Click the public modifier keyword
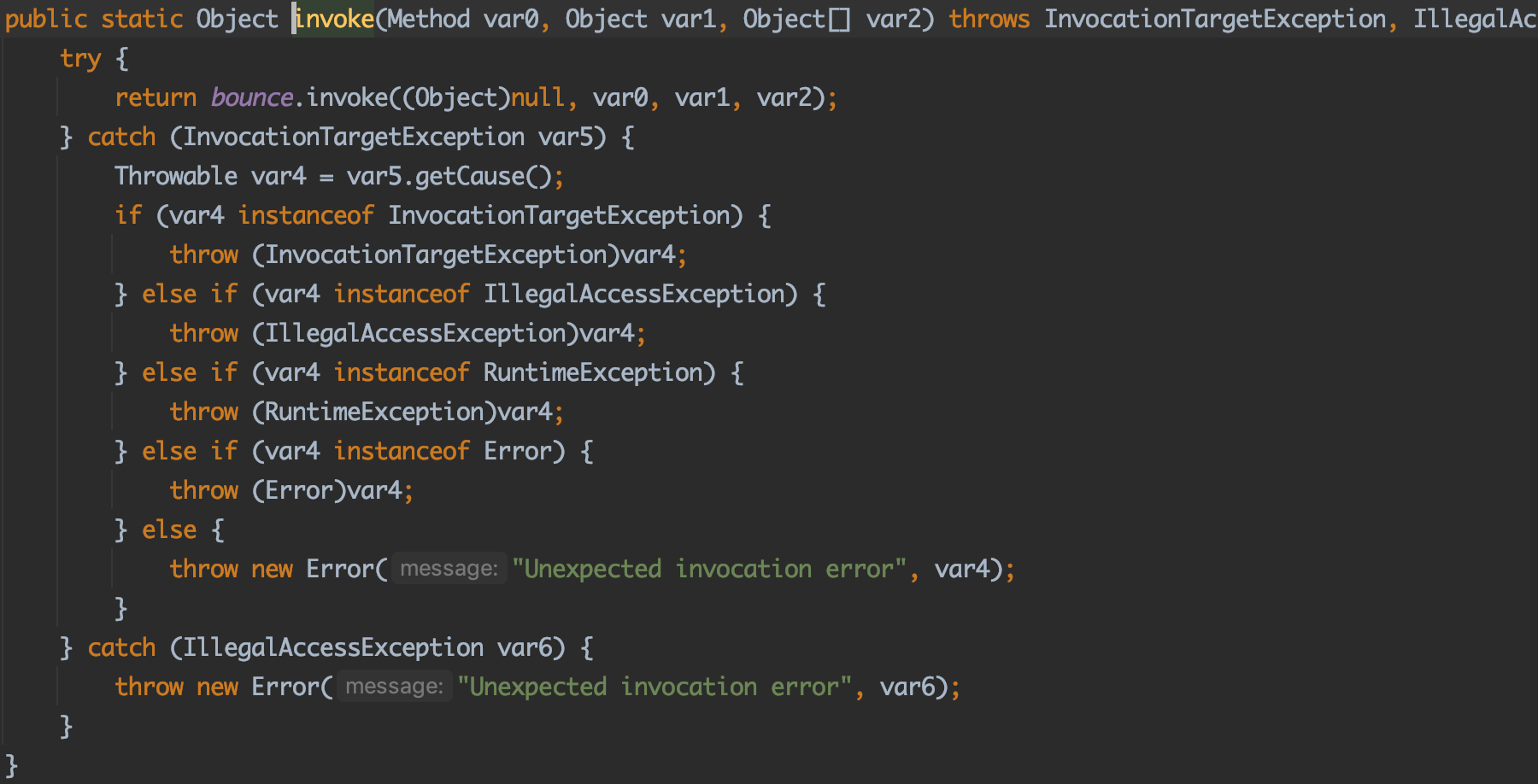This screenshot has width=1538, height=784. (46, 19)
